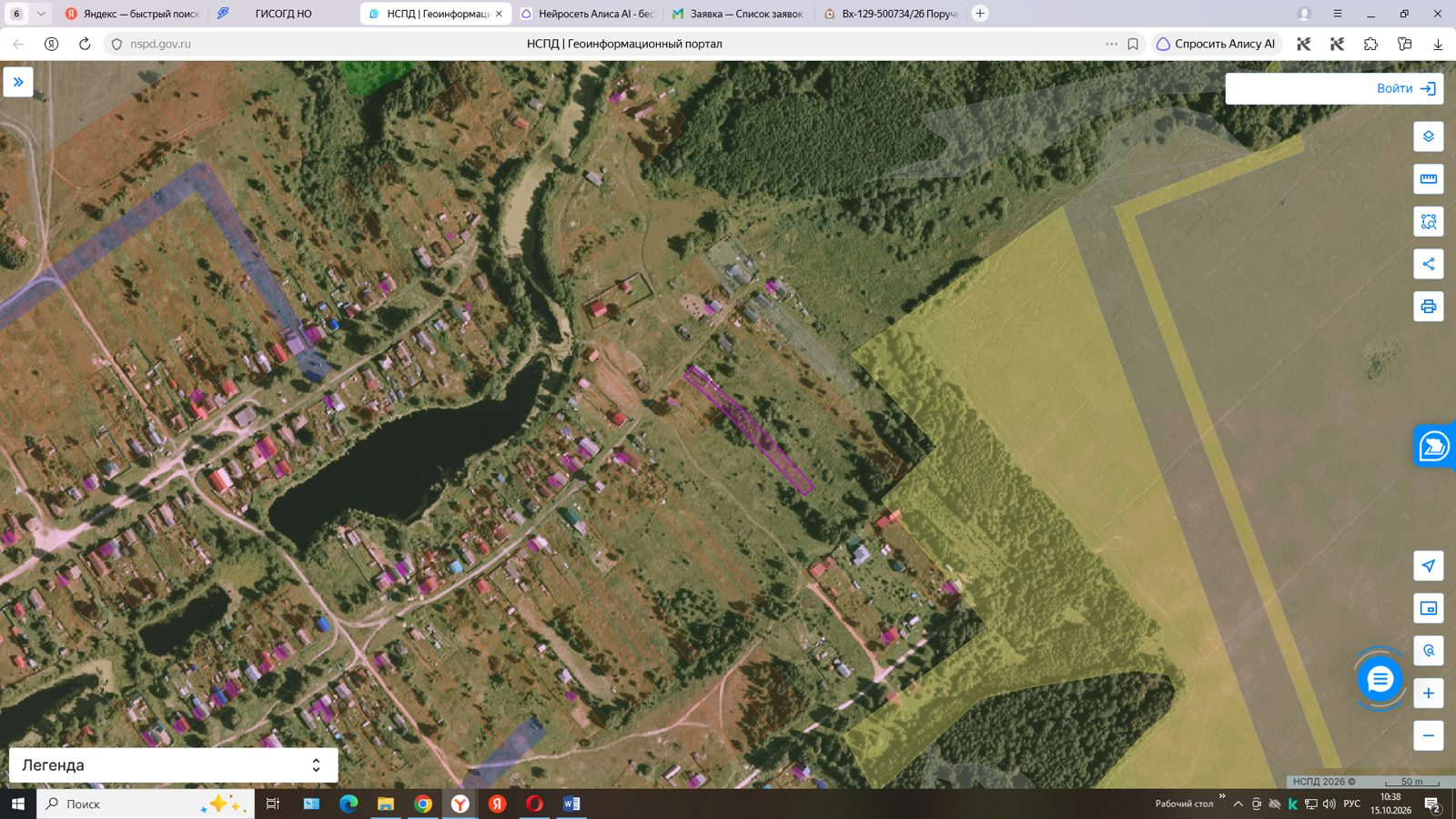
Task: Expand the left sidebar panel
Action: point(18,82)
